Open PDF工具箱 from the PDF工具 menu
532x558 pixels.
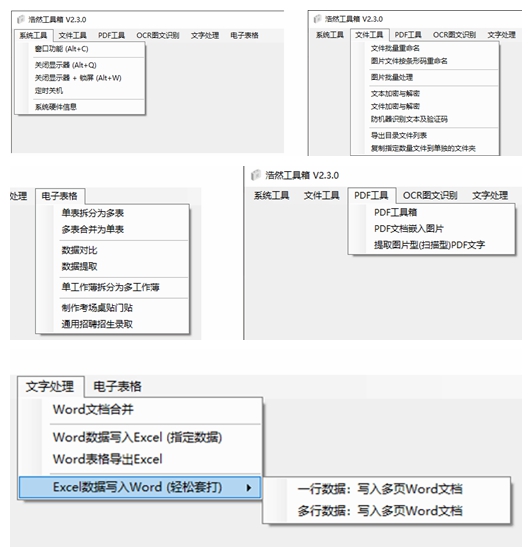395,212
